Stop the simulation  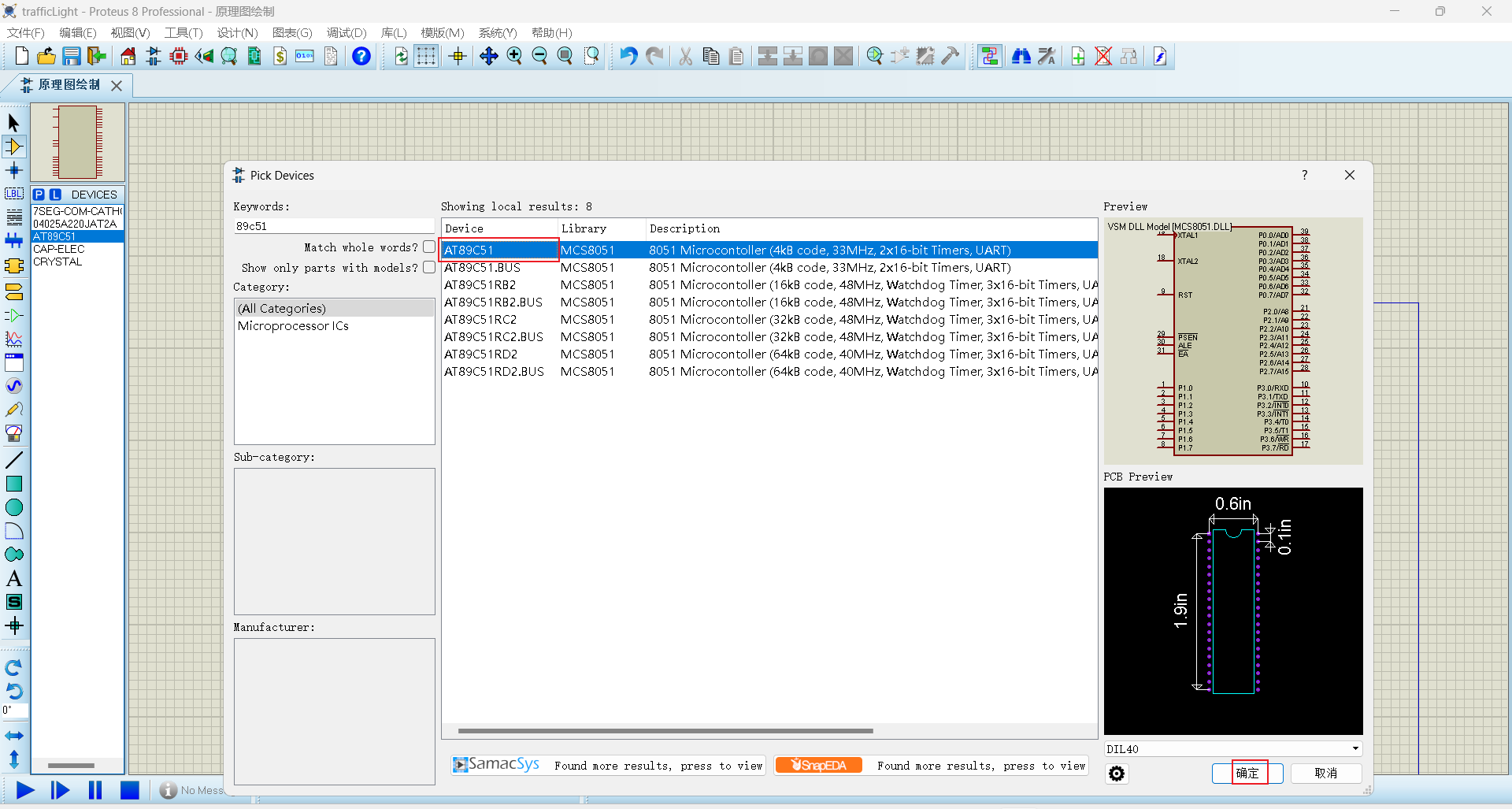click(x=130, y=790)
